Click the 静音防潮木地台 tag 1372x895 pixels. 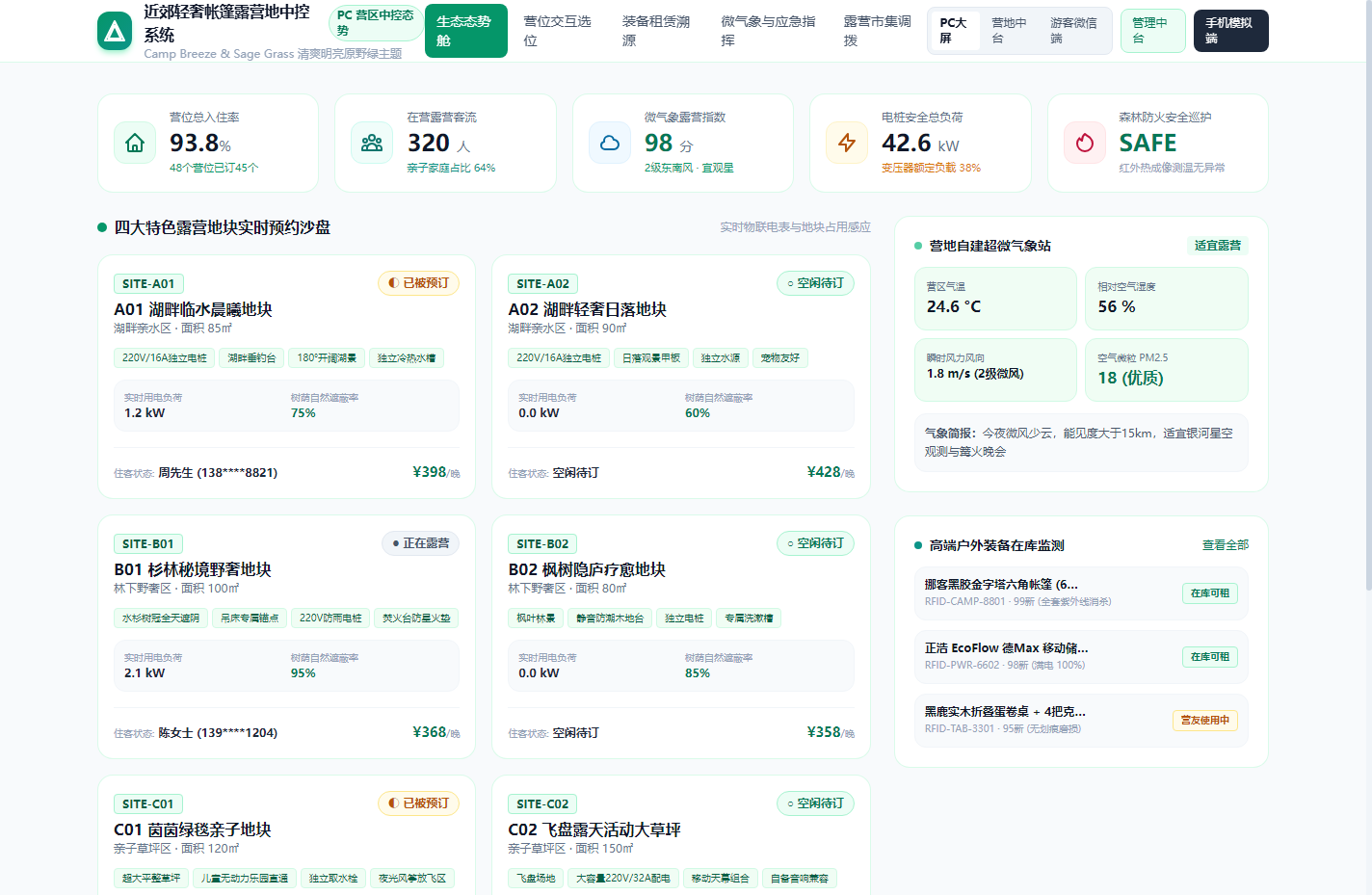pos(610,619)
